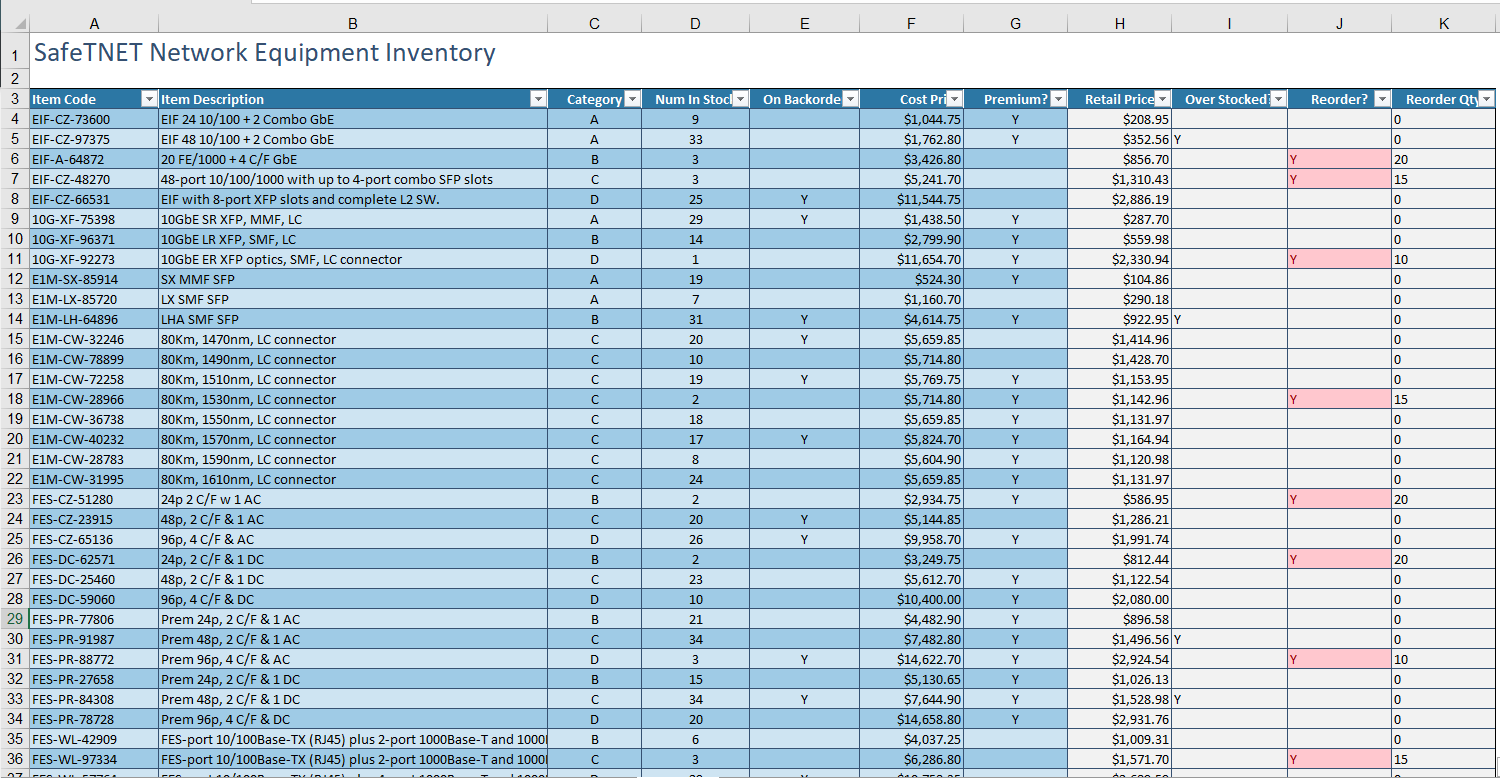This screenshot has width=1500, height=778.
Task: Expand the Over Stocked? filter dropdown
Action: pos(1278,99)
